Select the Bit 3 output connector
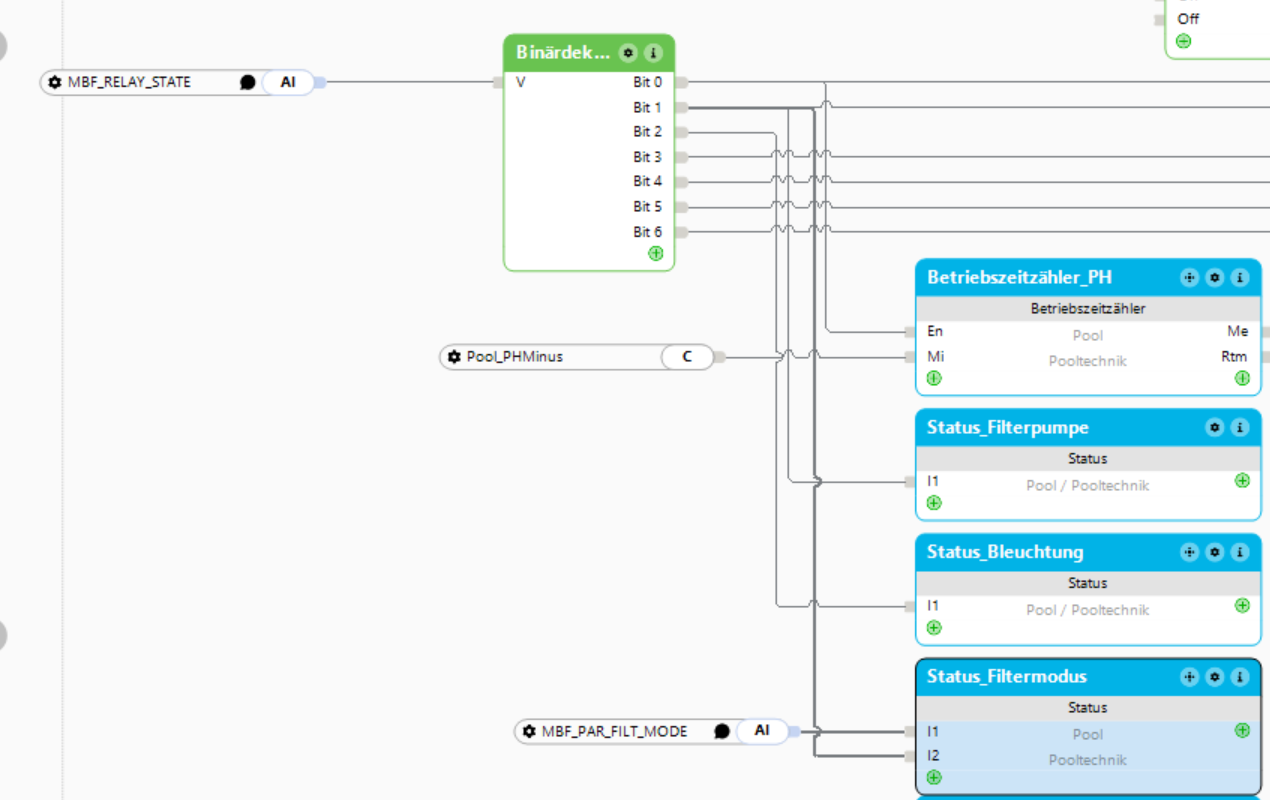The width and height of the screenshot is (1270, 800). [x=681, y=157]
